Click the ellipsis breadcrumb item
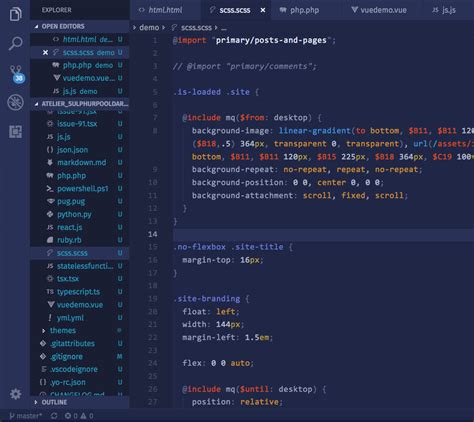The width and height of the screenshot is (474, 422). click(224, 27)
